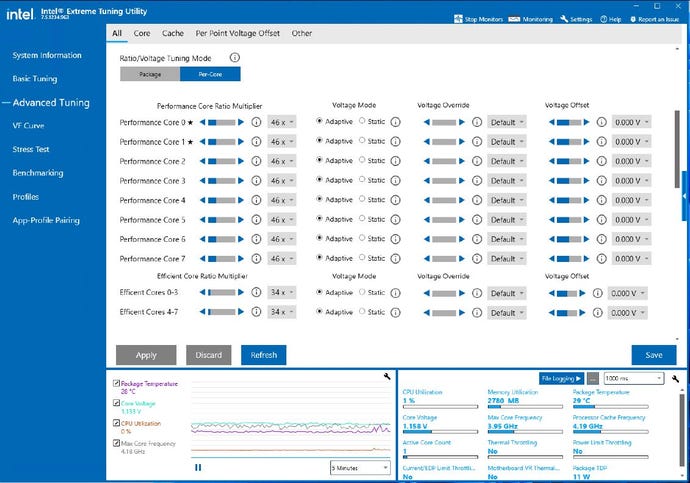Open Monitoring view from top toolbar
Screen dimensions: 690x483
click(x=531, y=19)
